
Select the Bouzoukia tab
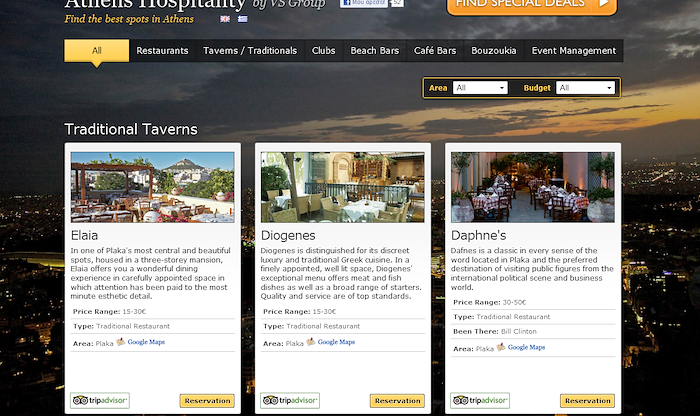click(x=494, y=50)
